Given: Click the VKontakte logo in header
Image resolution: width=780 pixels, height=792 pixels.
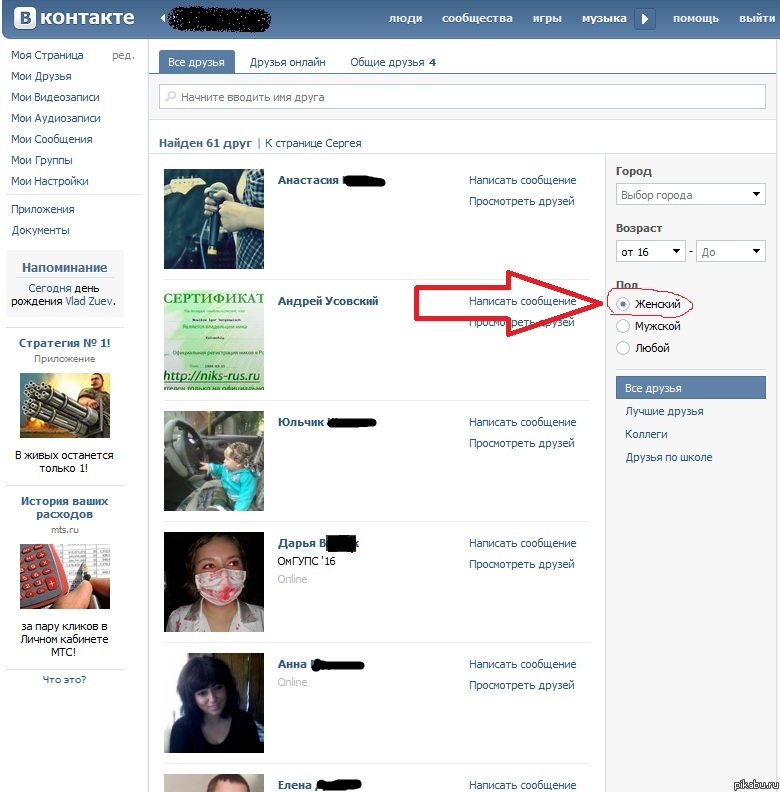Looking at the screenshot, I should pyautogui.click(x=72, y=18).
